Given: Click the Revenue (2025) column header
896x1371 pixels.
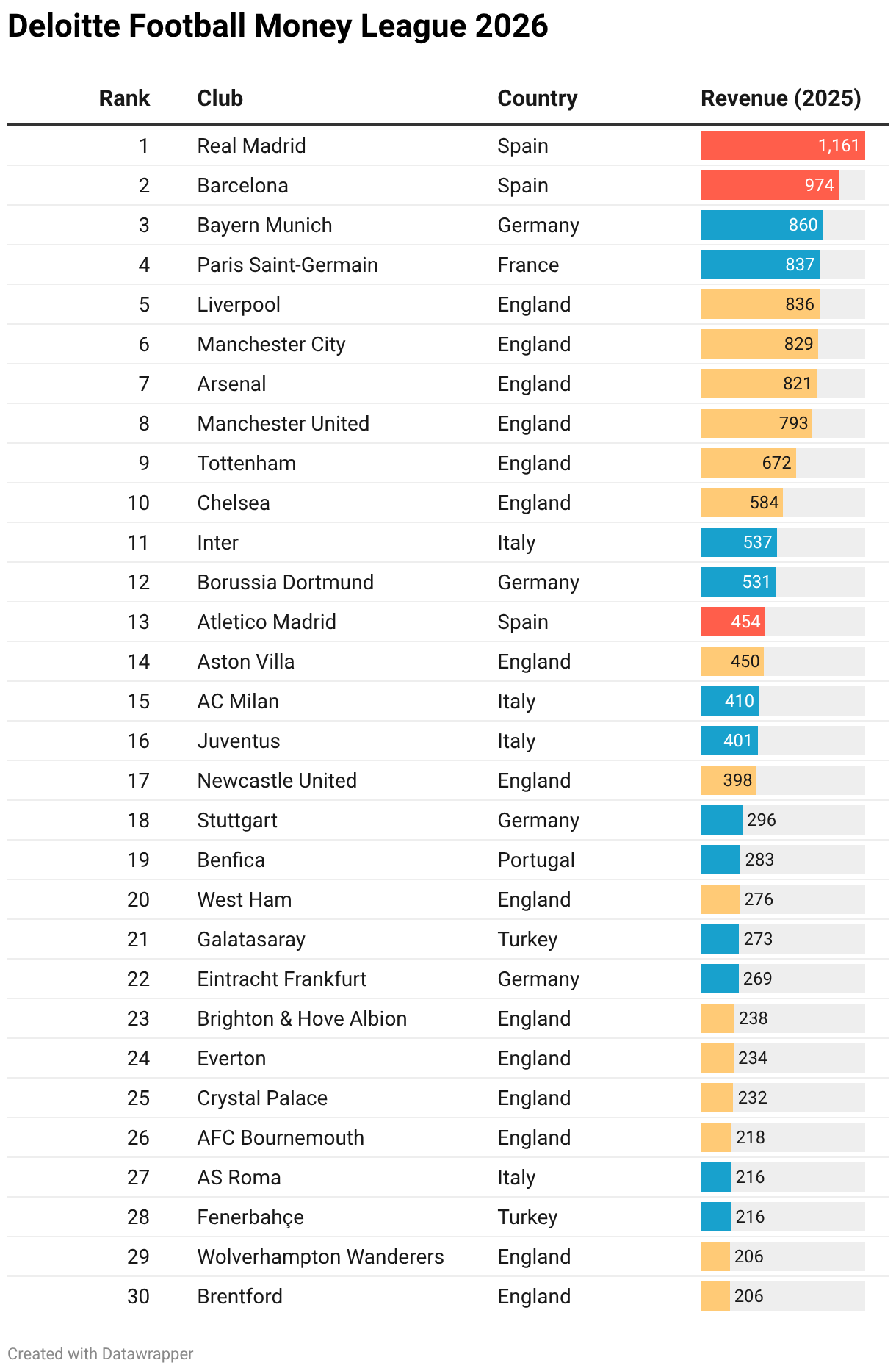Looking at the screenshot, I should [x=780, y=98].
